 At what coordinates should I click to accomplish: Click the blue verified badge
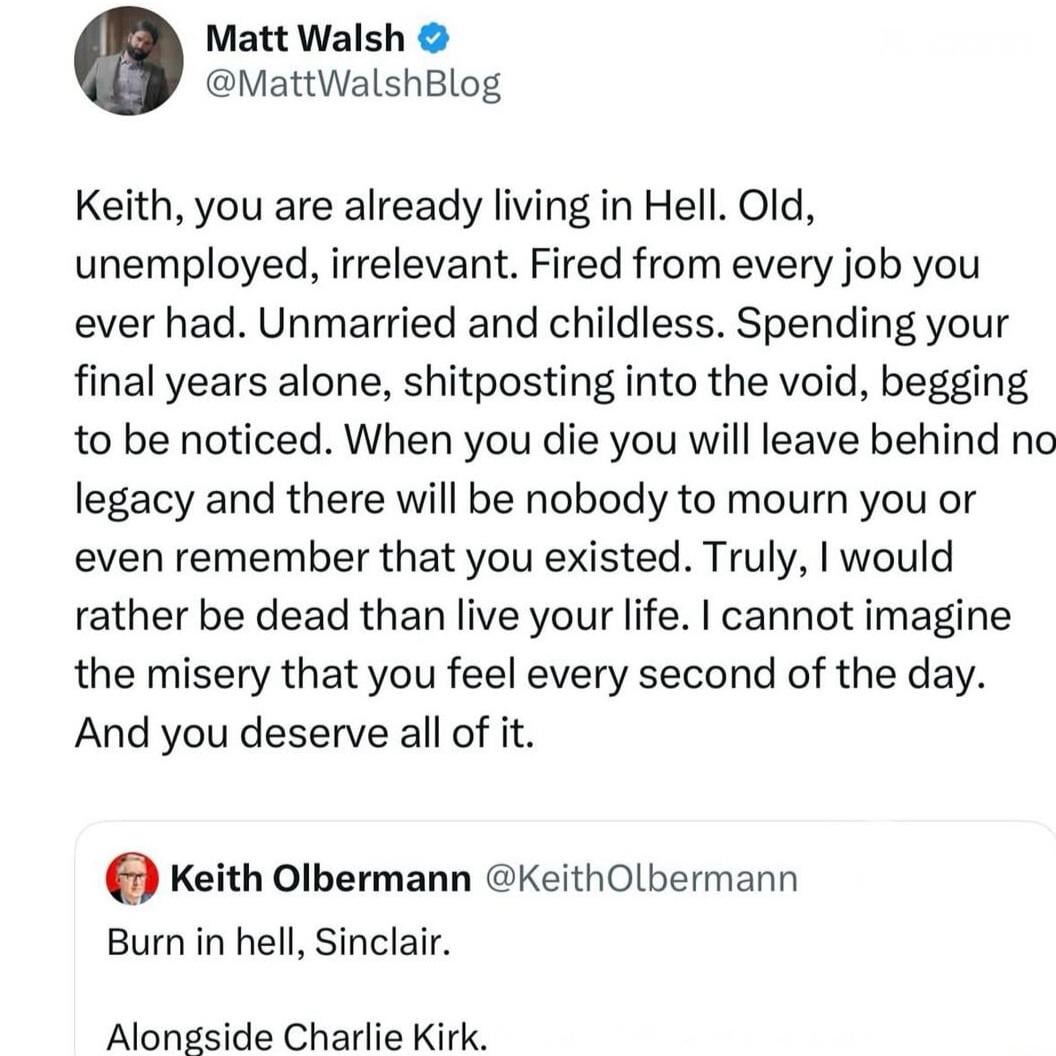(434, 38)
